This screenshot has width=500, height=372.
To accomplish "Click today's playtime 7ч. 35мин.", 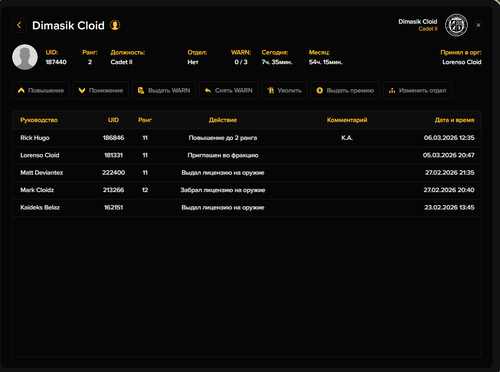I will click(277, 62).
